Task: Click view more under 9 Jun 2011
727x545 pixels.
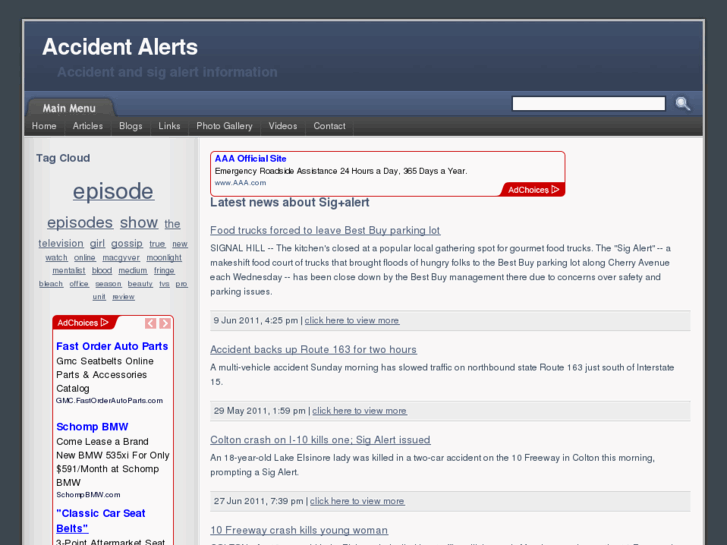Action: tap(352, 321)
